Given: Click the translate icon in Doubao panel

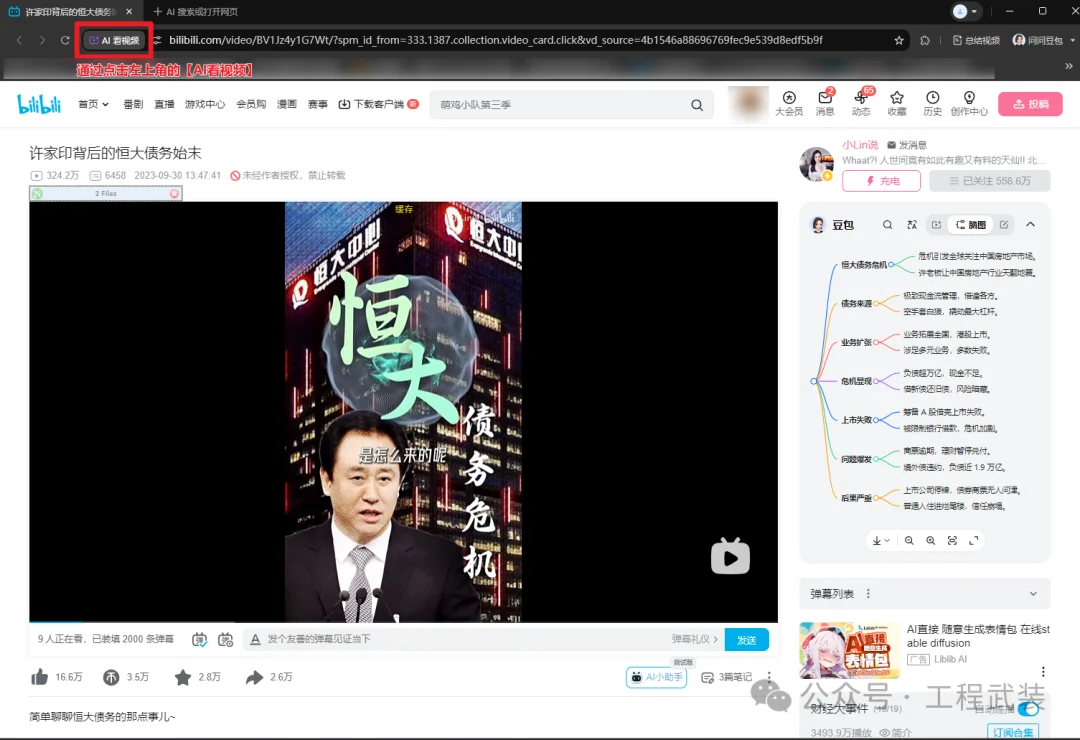Looking at the screenshot, I should click(911, 224).
